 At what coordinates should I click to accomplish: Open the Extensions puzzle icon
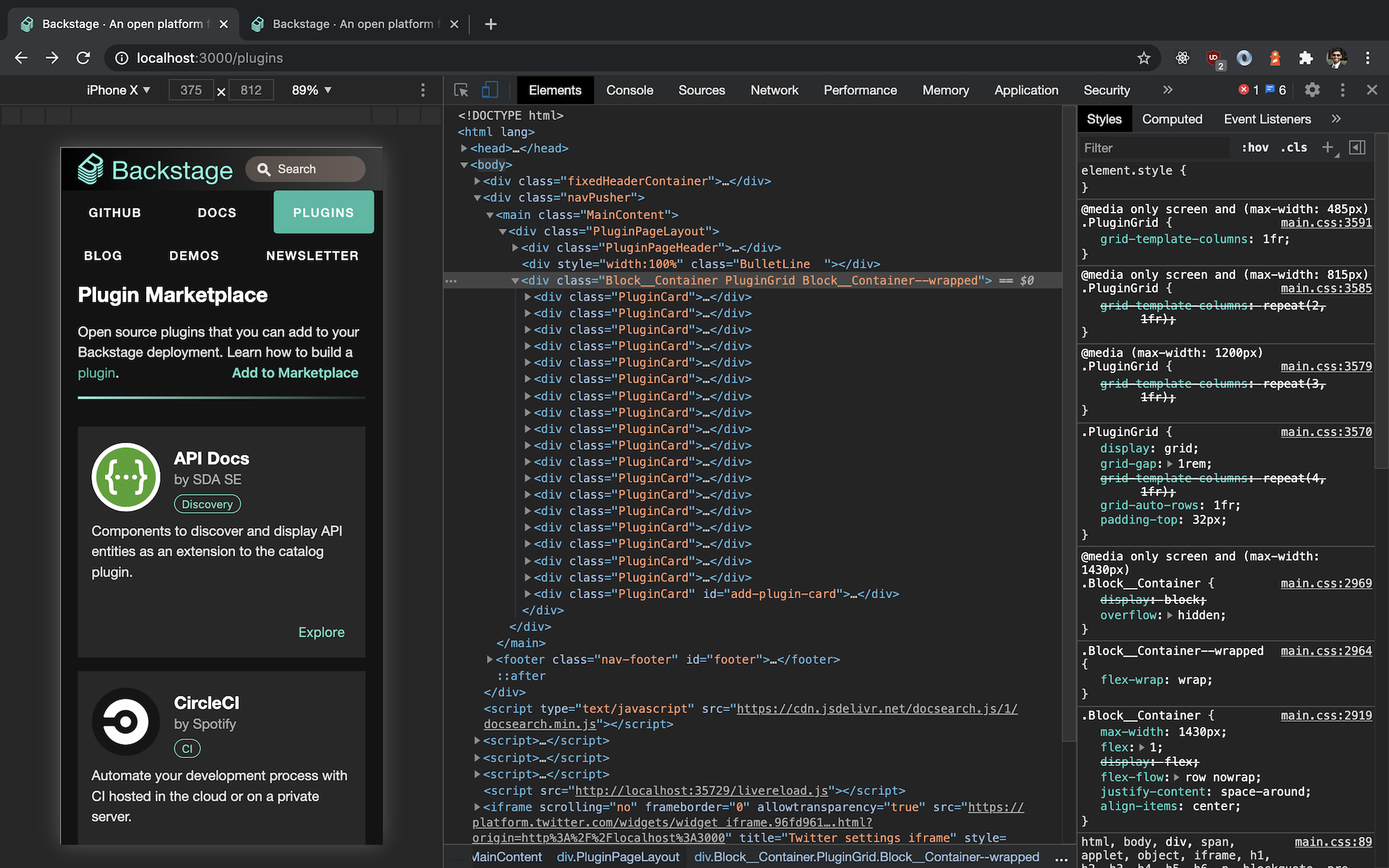[1306, 58]
